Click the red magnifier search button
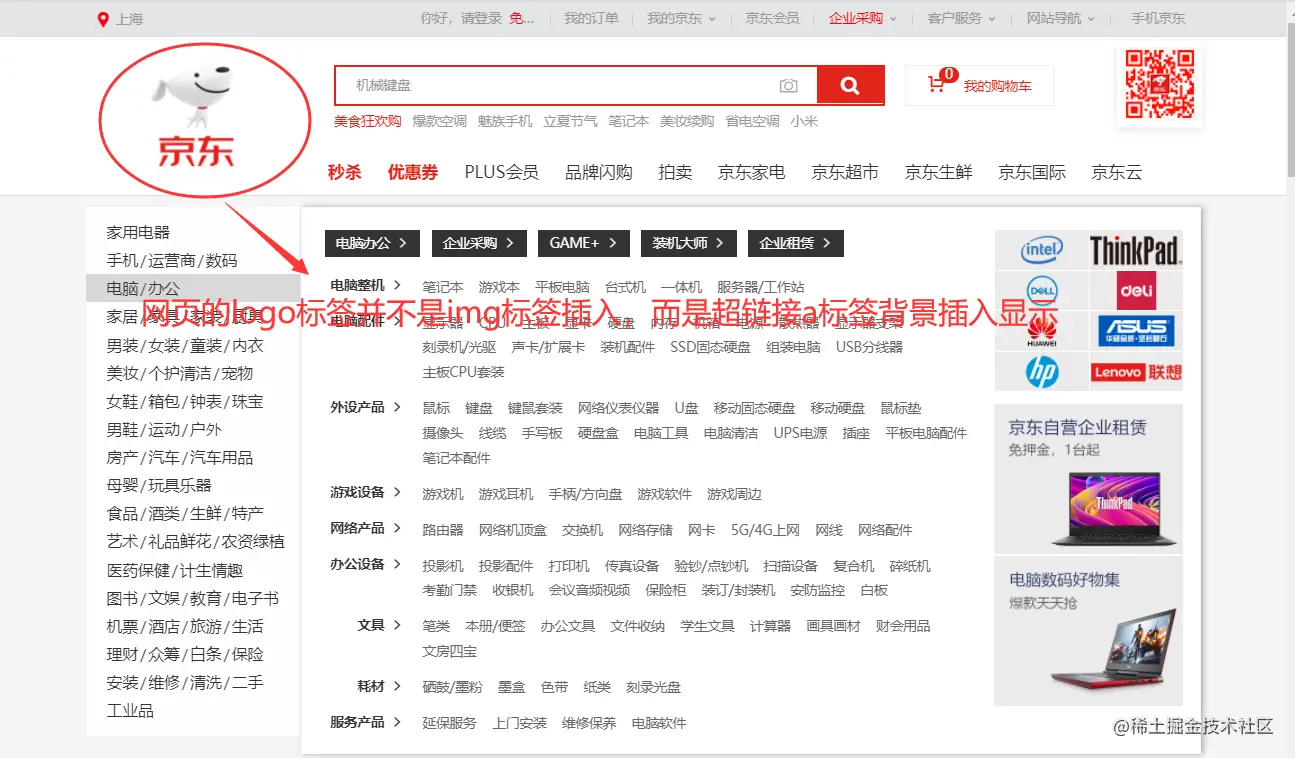The image size is (1295, 758). (x=850, y=85)
